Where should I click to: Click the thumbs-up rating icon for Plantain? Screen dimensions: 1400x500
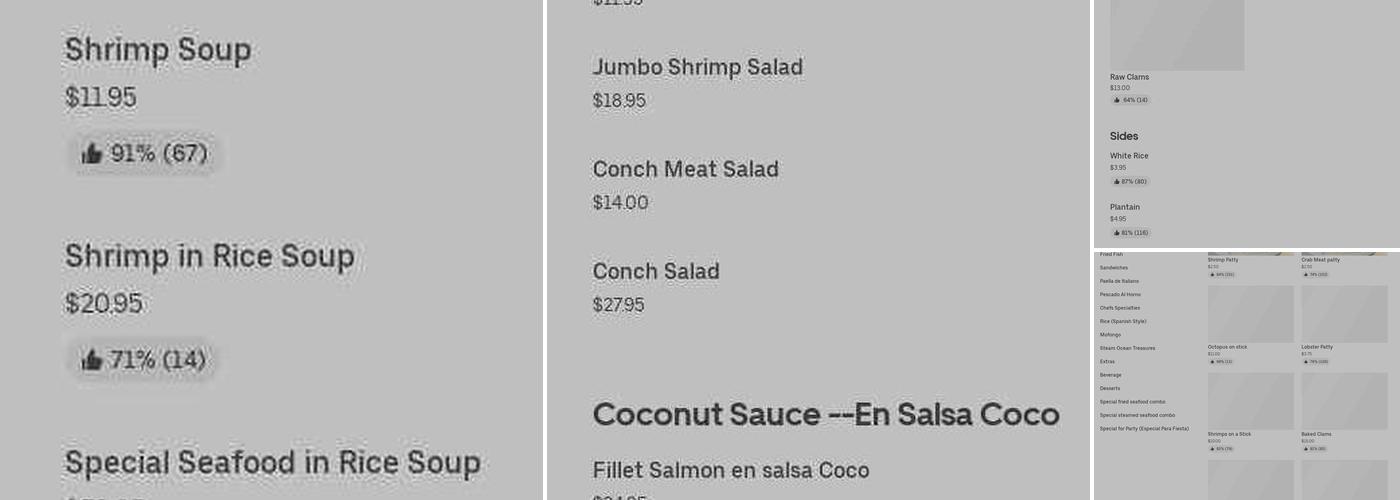(1116, 233)
